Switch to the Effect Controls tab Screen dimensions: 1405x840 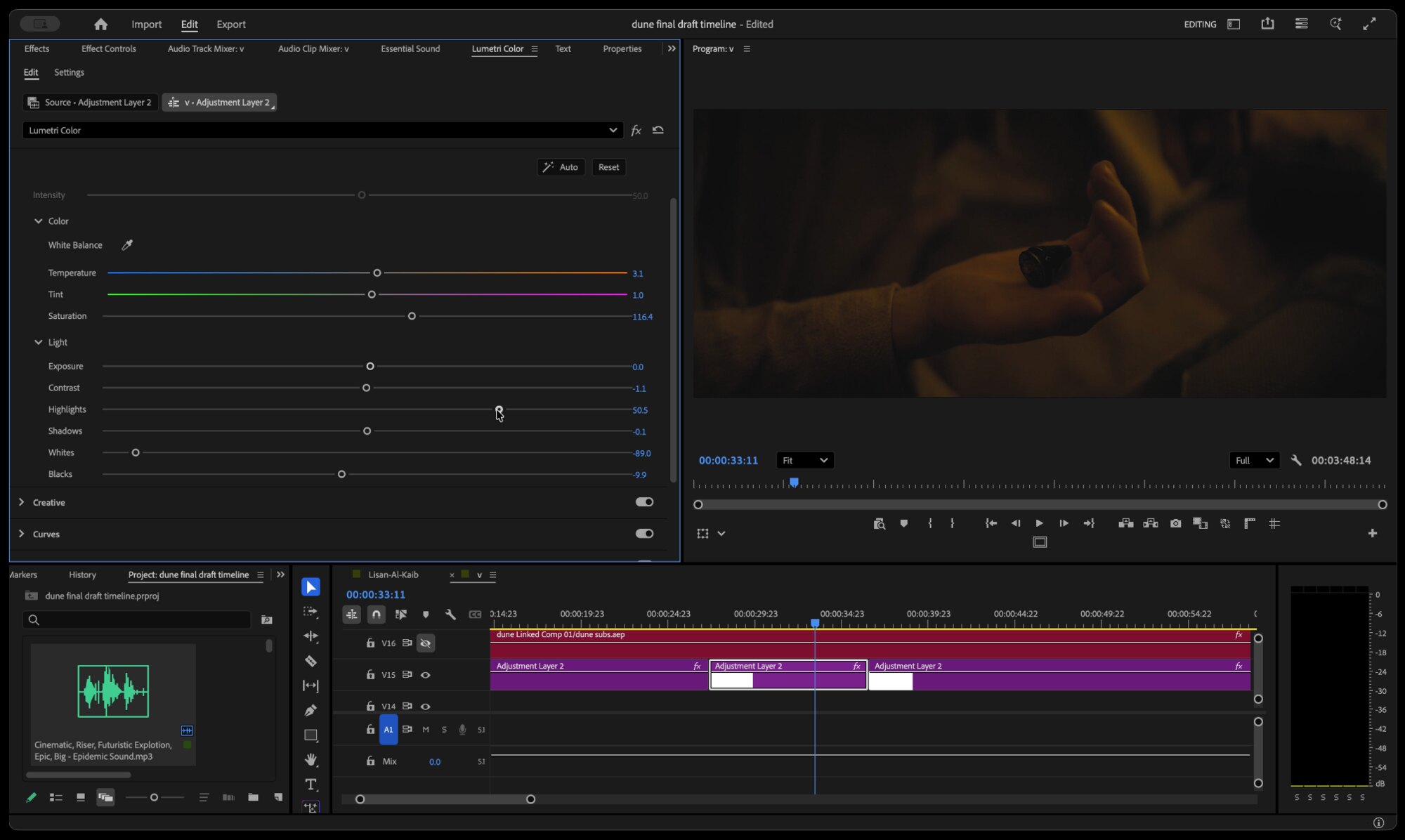click(108, 48)
